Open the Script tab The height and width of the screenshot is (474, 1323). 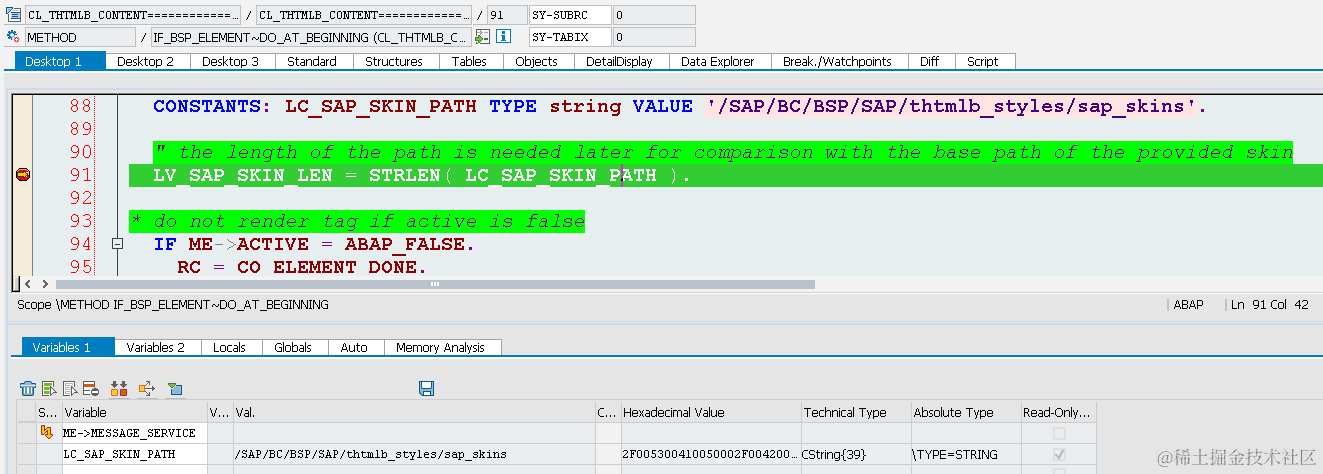983,61
